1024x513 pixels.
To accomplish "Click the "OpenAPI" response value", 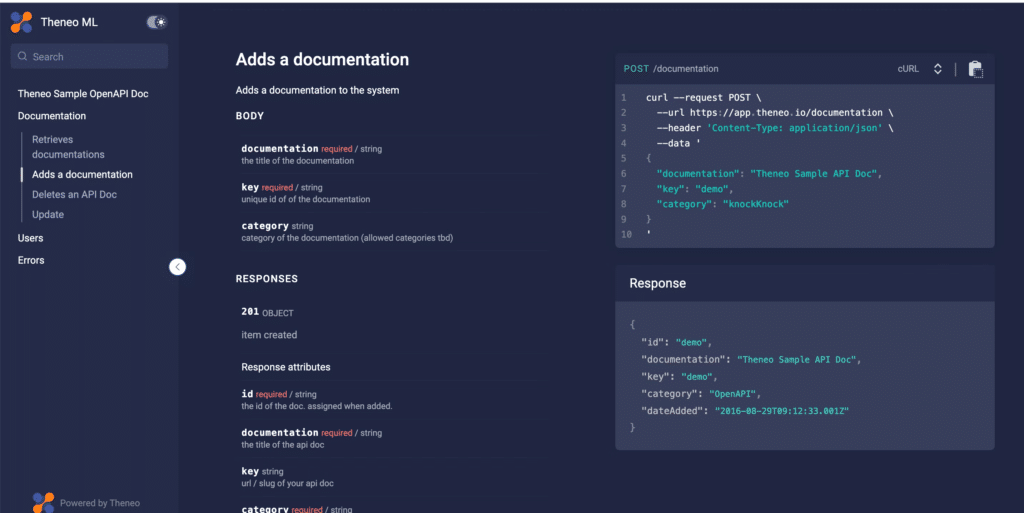I will tap(732, 394).
